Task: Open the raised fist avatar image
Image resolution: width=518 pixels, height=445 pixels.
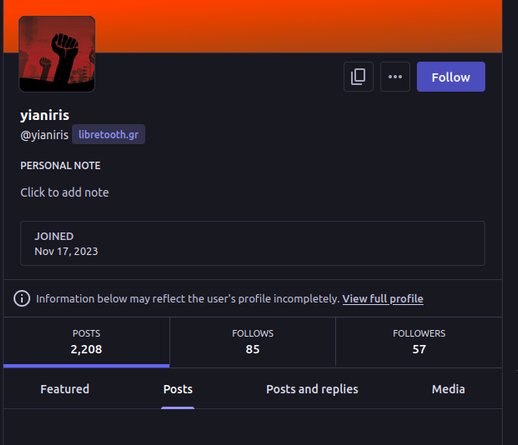Action: (x=57, y=54)
